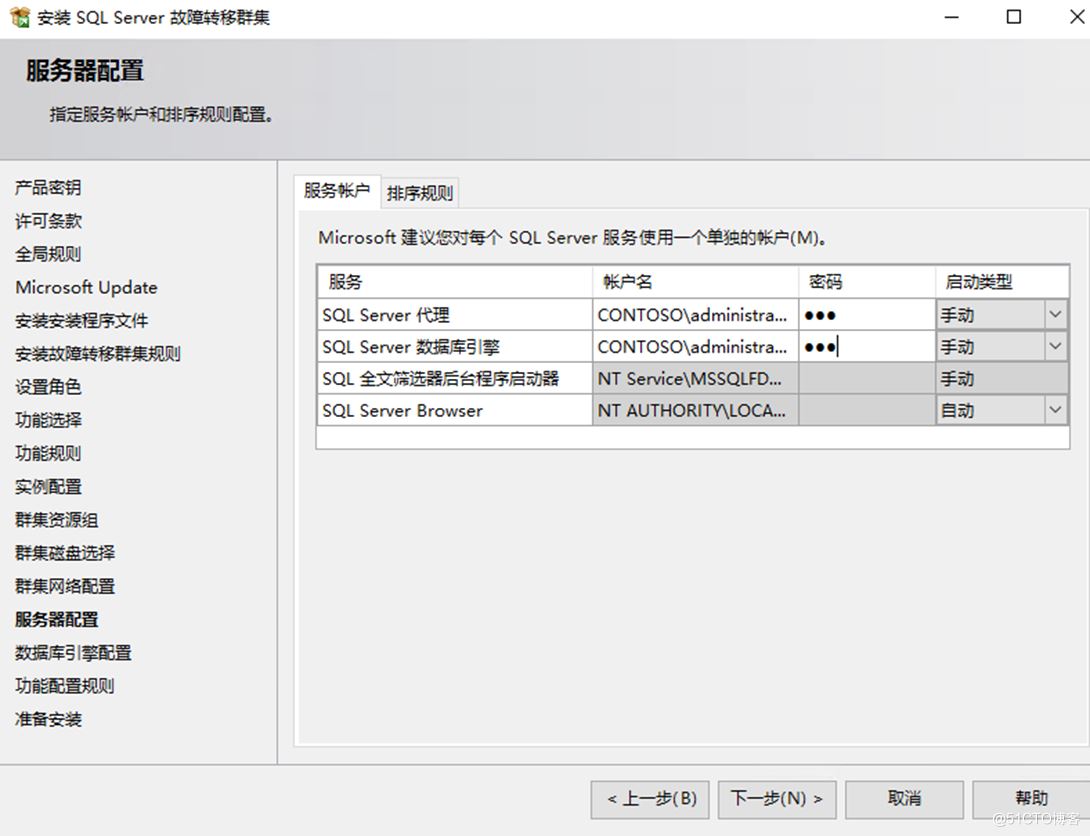Open 准备安装 in the sidebar
1090x836 pixels.
[x=46, y=719]
